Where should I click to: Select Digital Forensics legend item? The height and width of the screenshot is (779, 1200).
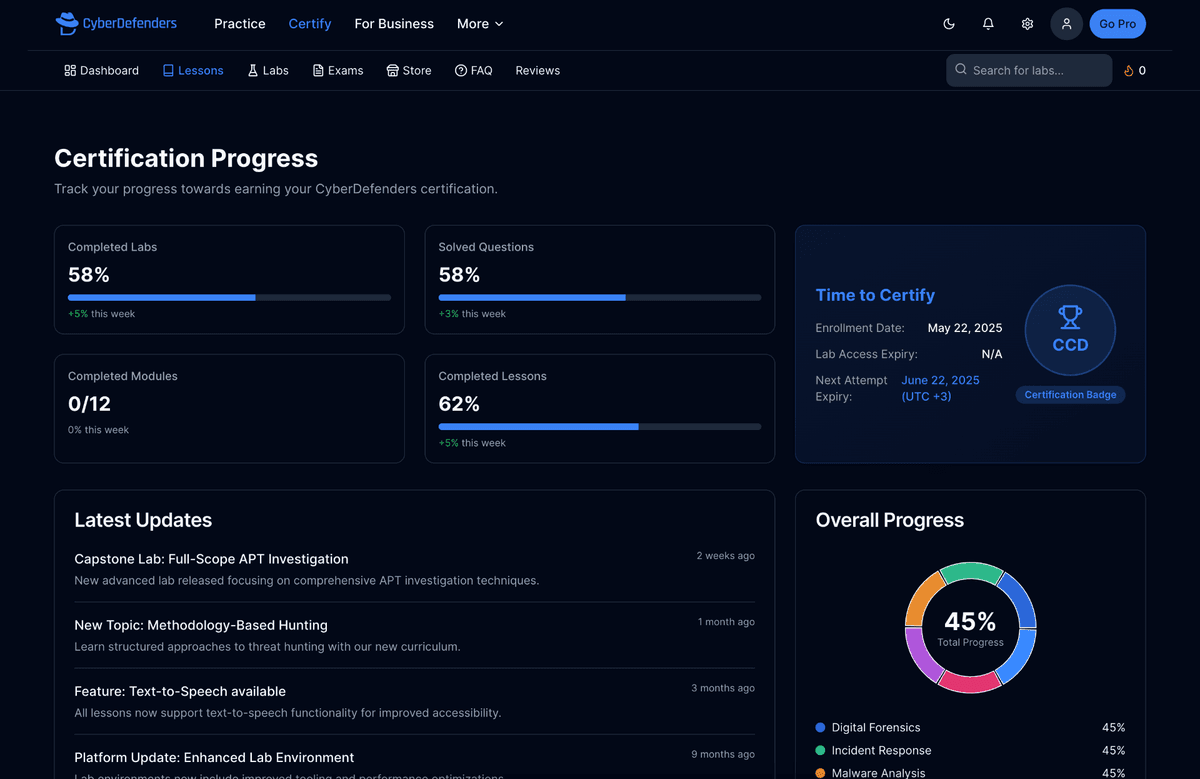(x=970, y=728)
